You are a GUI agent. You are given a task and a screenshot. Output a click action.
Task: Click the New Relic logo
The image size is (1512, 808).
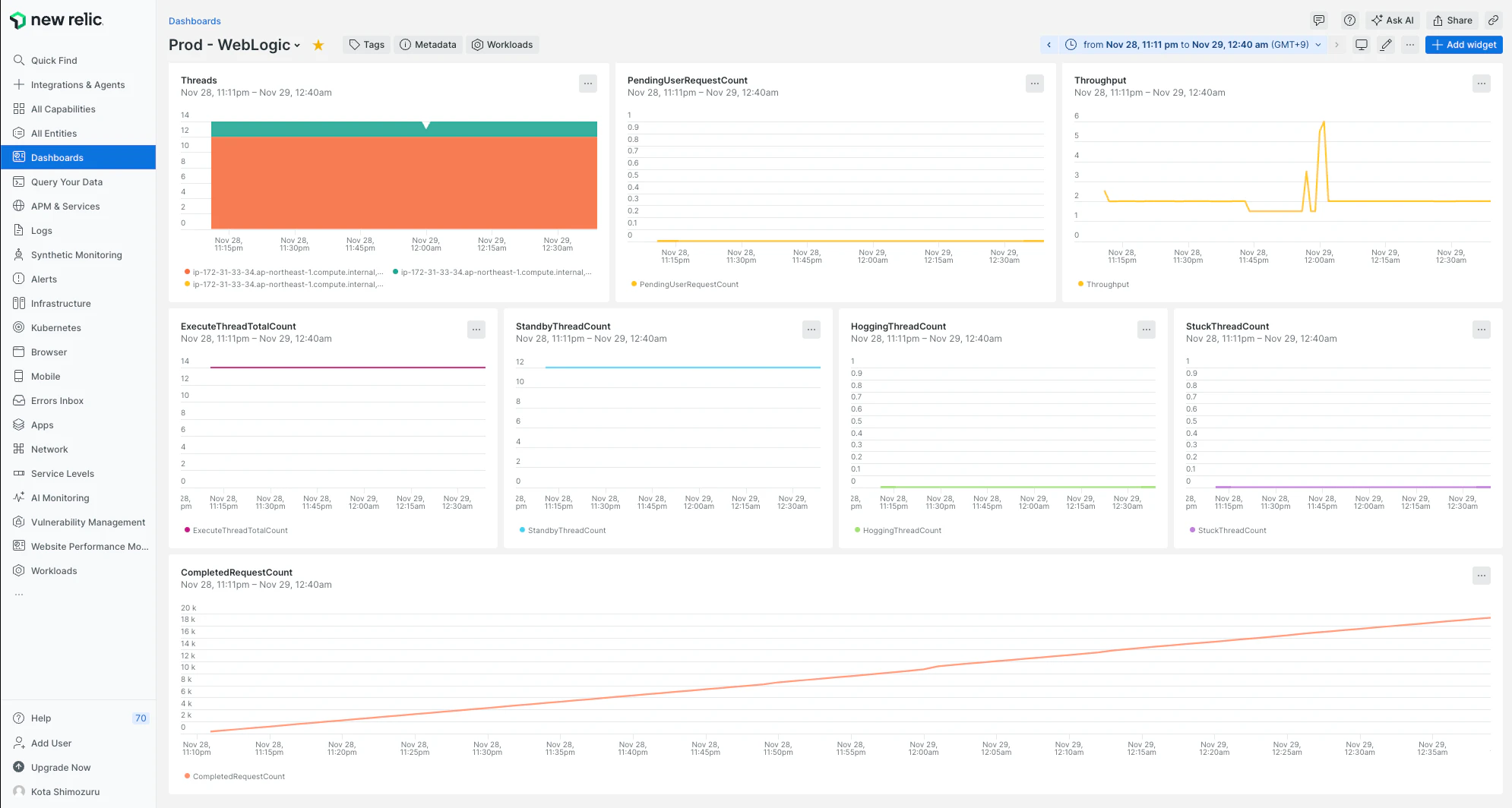coord(56,21)
